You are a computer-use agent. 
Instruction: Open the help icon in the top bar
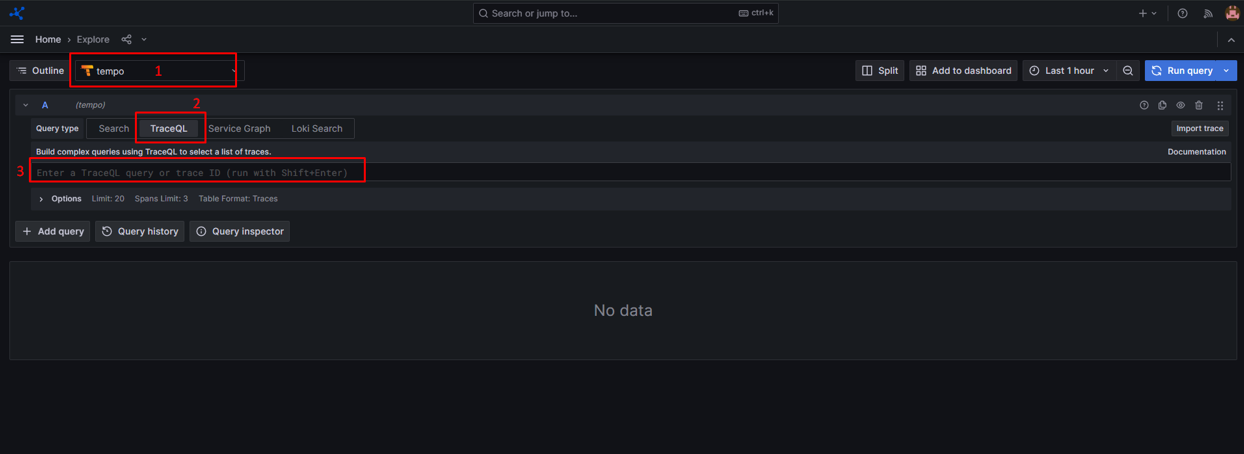[x=1182, y=14]
